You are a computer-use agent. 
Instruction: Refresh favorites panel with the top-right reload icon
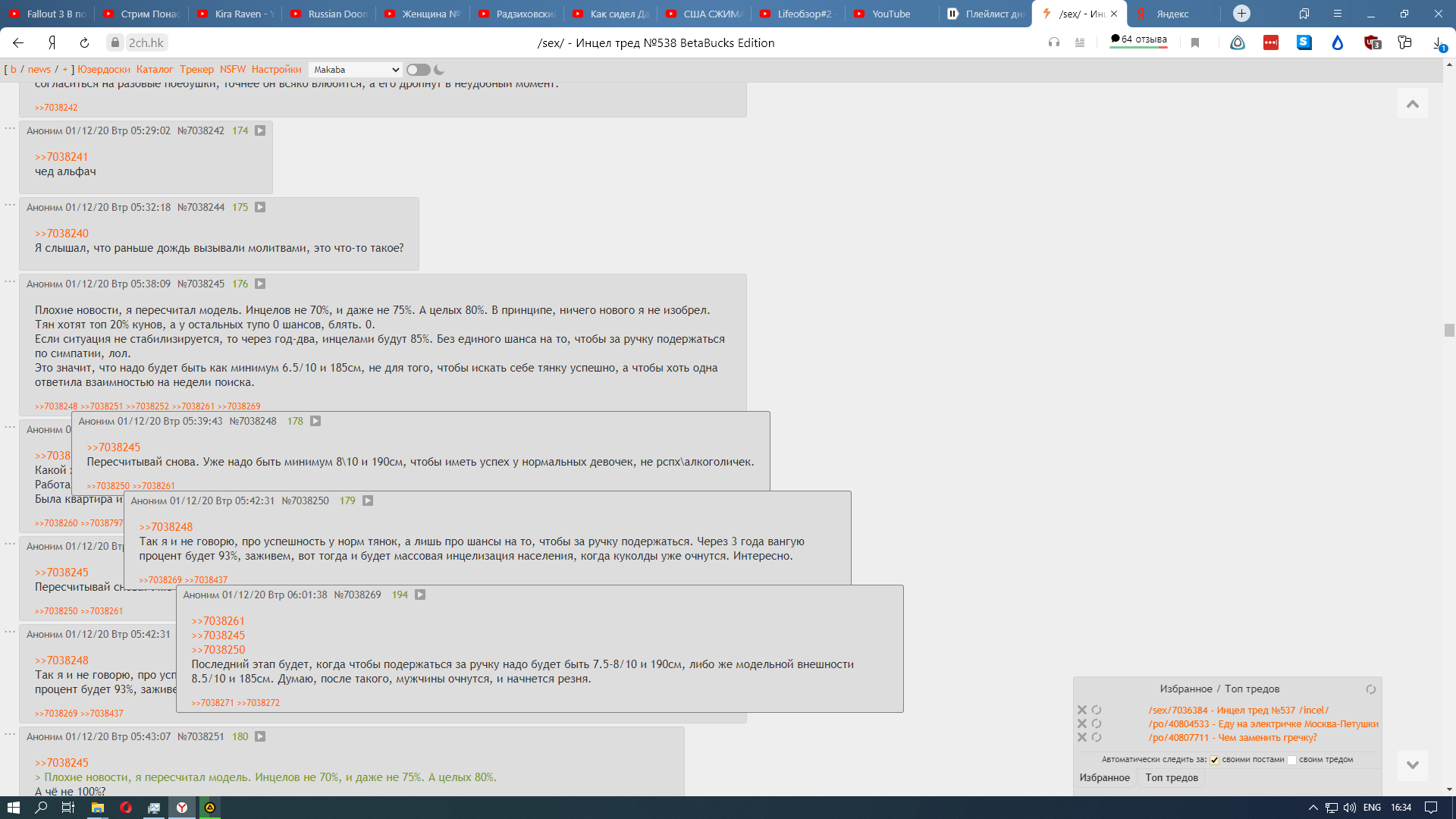1370,689
